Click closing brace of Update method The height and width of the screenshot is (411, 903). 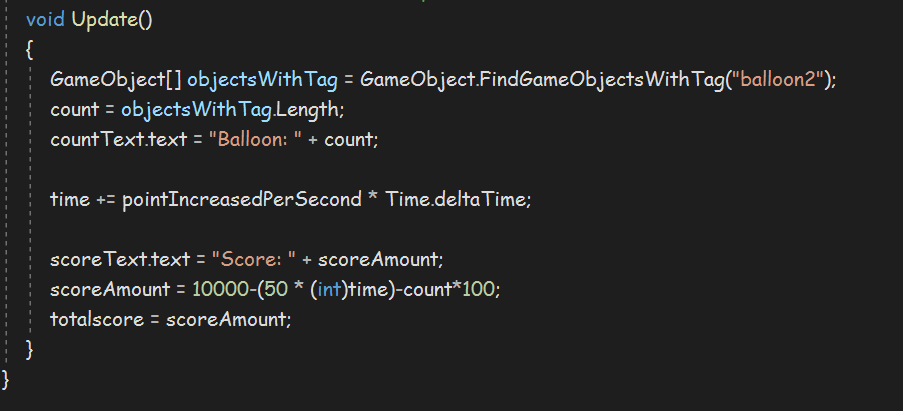(29, 349)
